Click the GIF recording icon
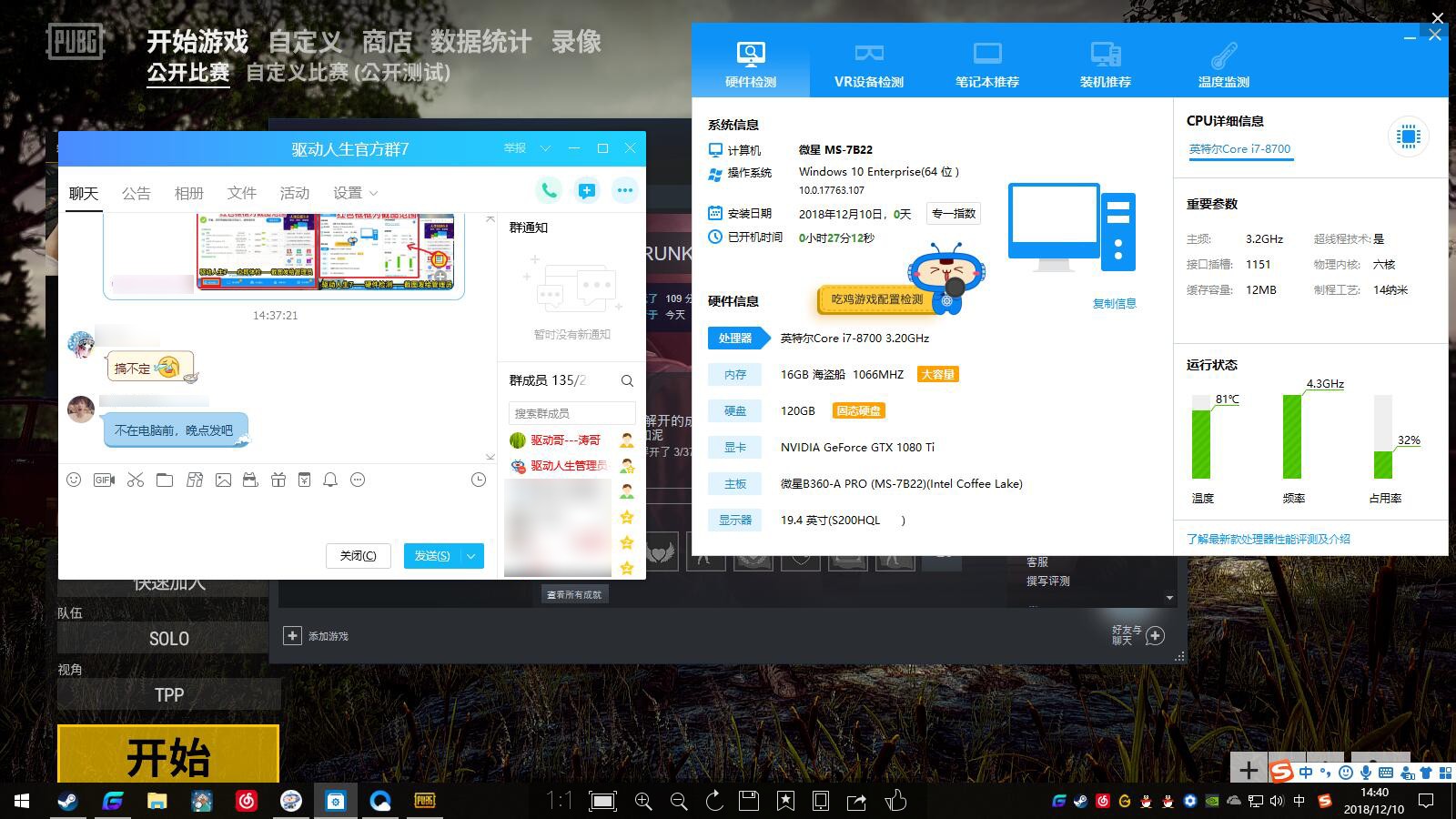Viewport: 1456px width, 819px height. [x=104, y=480]
